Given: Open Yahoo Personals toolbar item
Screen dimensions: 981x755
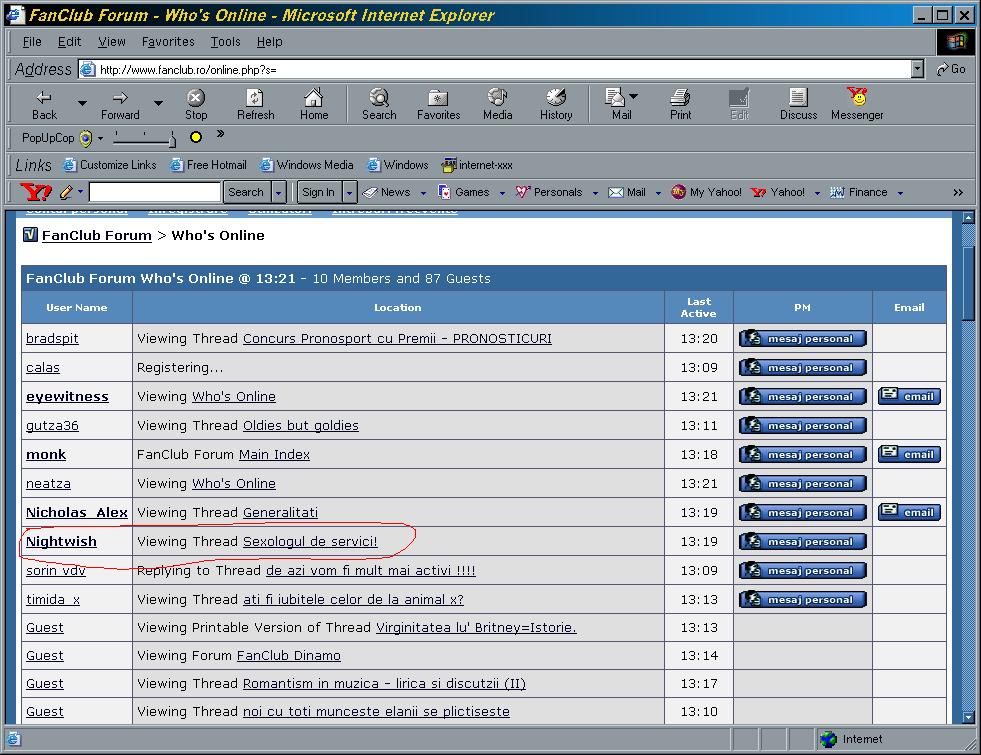Looking at the screenshot, I should coord(549,192).
